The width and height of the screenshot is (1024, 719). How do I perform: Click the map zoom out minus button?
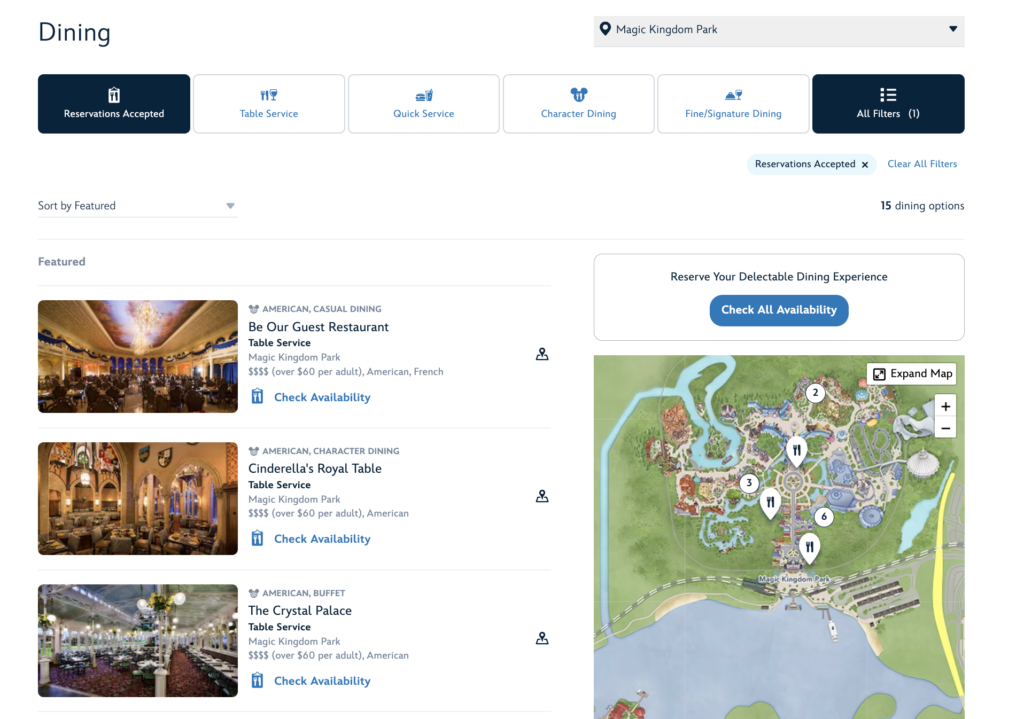coord(945,428)
